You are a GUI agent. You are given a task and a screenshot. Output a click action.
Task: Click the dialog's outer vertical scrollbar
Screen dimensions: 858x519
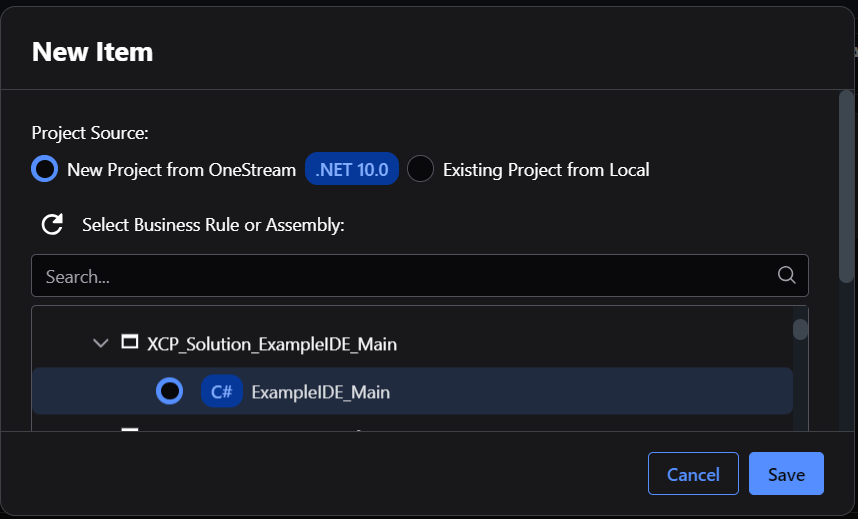(x=847, y=187)
